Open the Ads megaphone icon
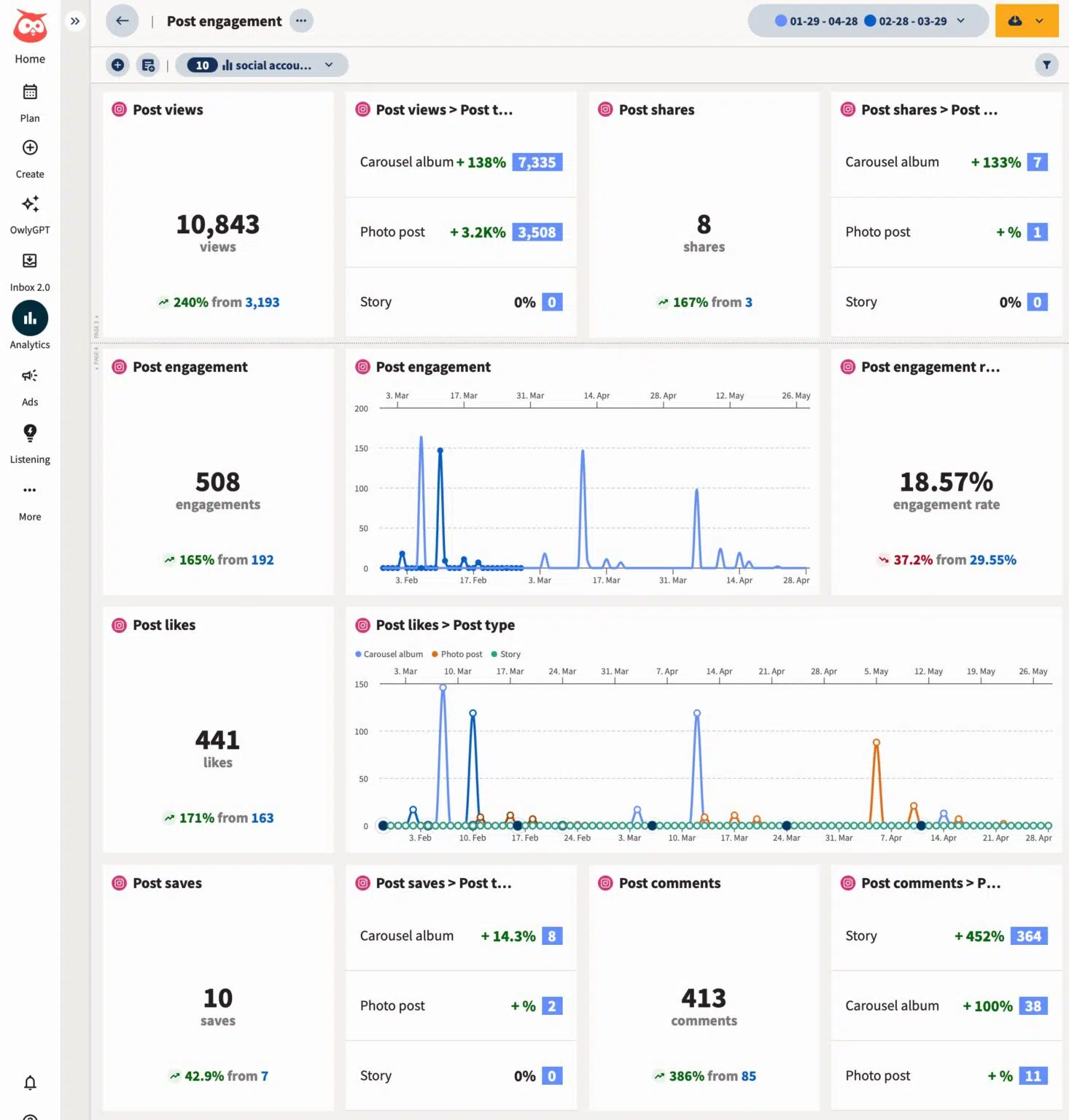 (x=30, y=376)
